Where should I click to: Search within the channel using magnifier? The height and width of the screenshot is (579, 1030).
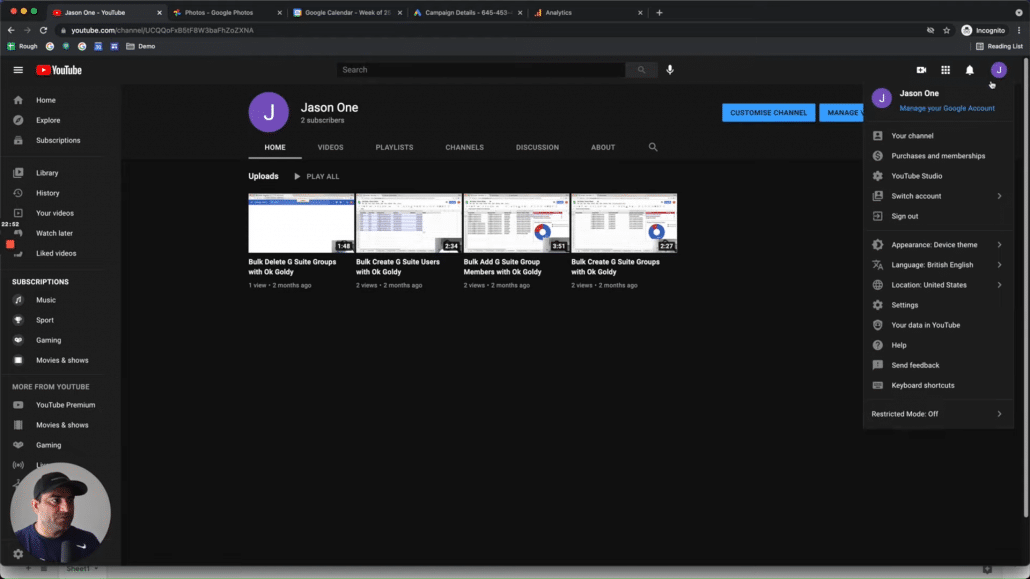[652, 147]
